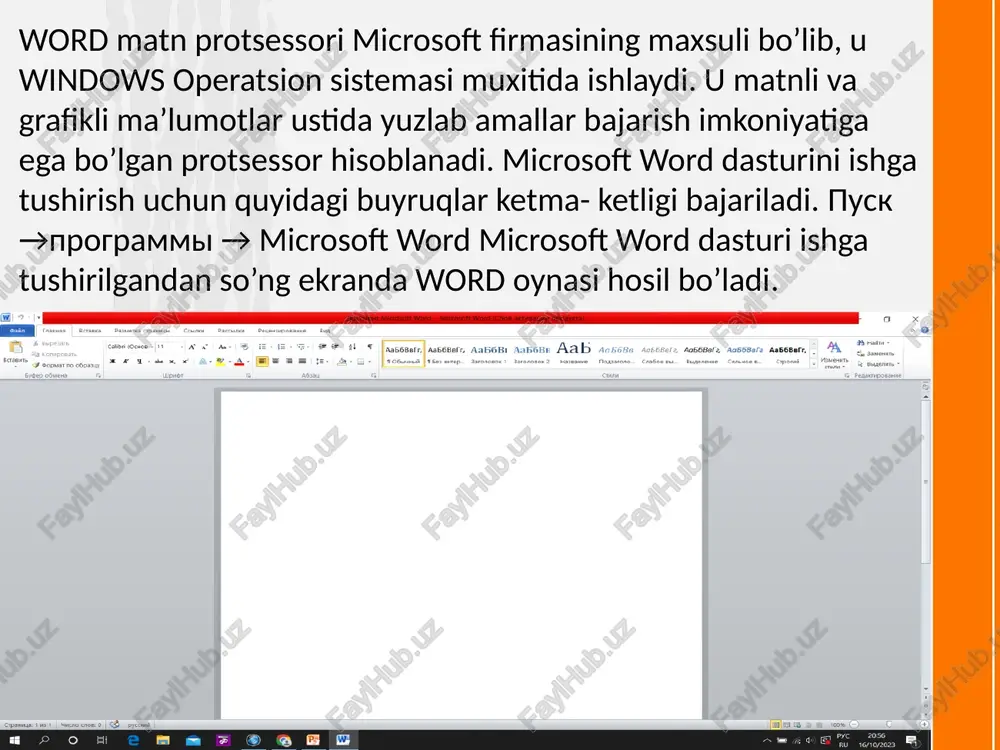This screenshot has width=1000, height=750.
Task: Apply the Название style
Action: tap(573, 354)
